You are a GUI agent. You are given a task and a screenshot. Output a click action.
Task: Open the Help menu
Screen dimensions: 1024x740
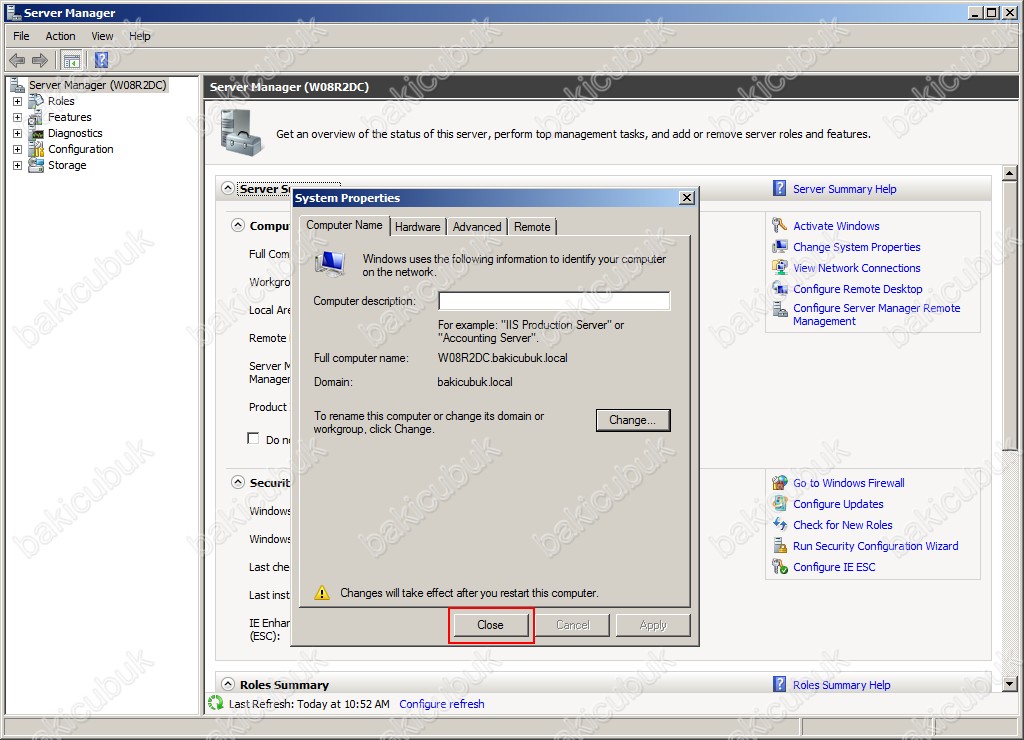pos(140,36)
